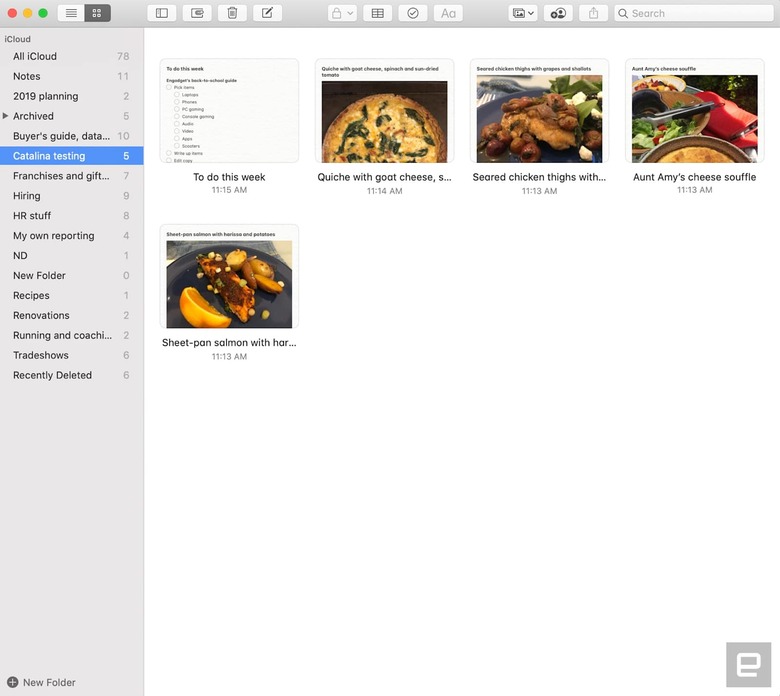Open the To do this week note thumbnail
780x696 pixels.
tap(229, 111)
